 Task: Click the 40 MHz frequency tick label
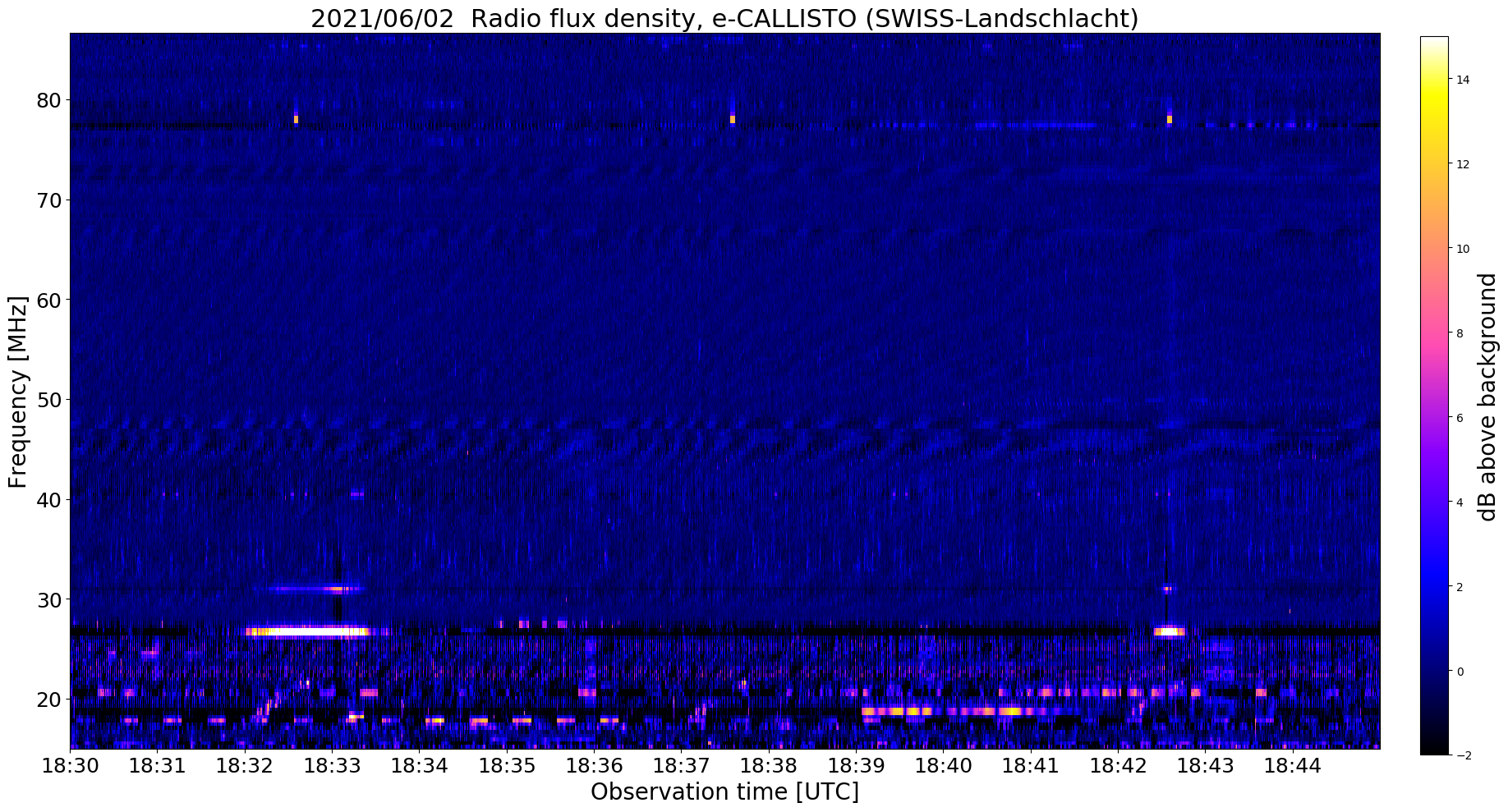pos(48,499)
